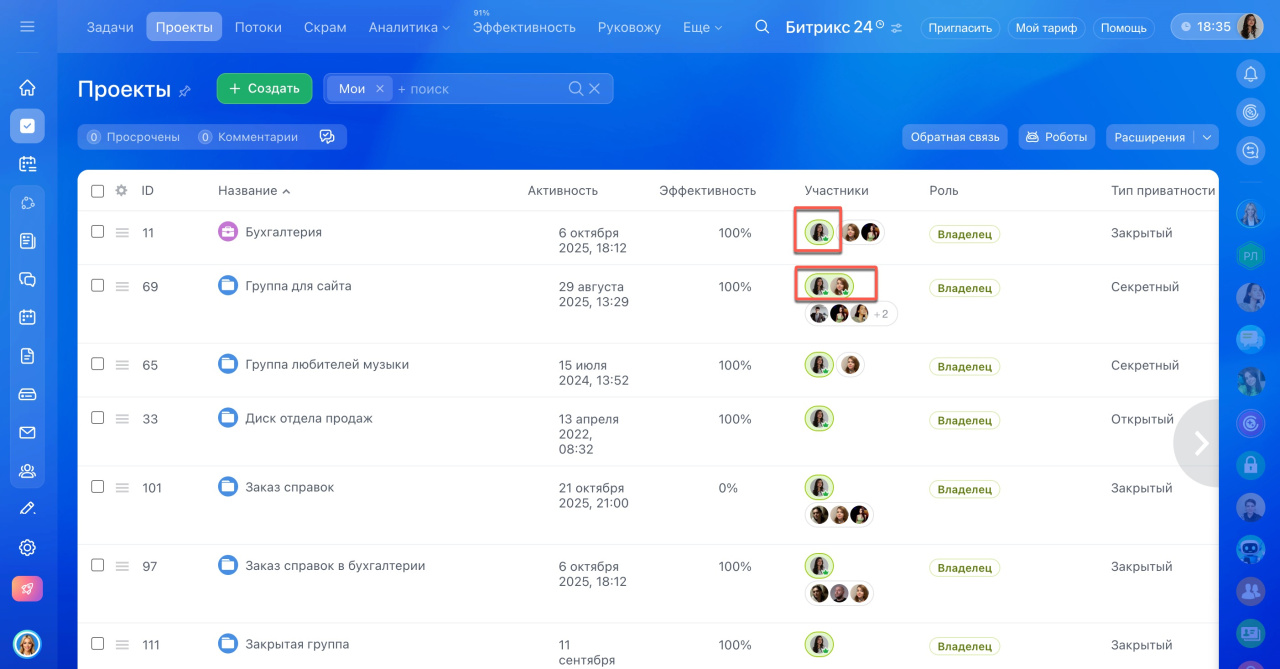Open the hamburger menu icon
Image resolution: width=1280 pixels, height=669 pixels.
[x=27, y=27]
